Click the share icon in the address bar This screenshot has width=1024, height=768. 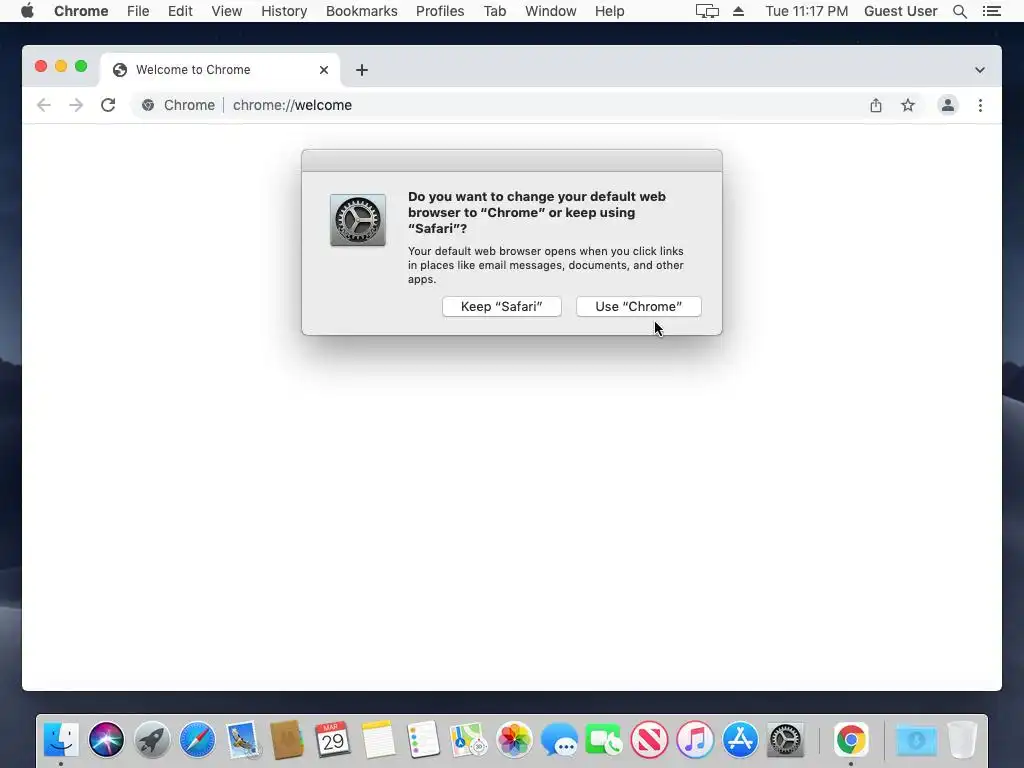click(876, 105)
